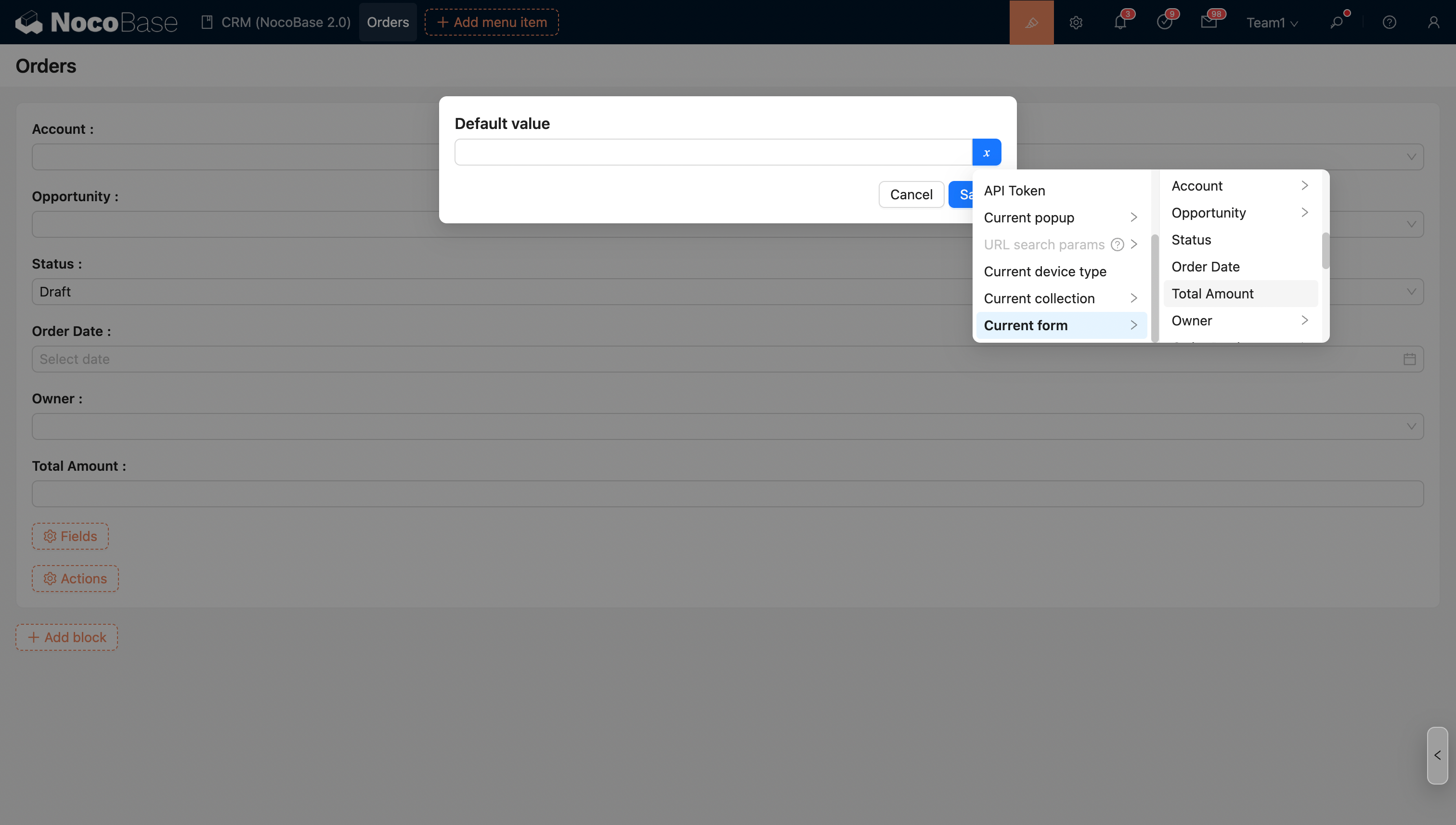Click the side panel collapse arrow handle
Screen dimensions: 1456x825
(x=1437, y=755)
